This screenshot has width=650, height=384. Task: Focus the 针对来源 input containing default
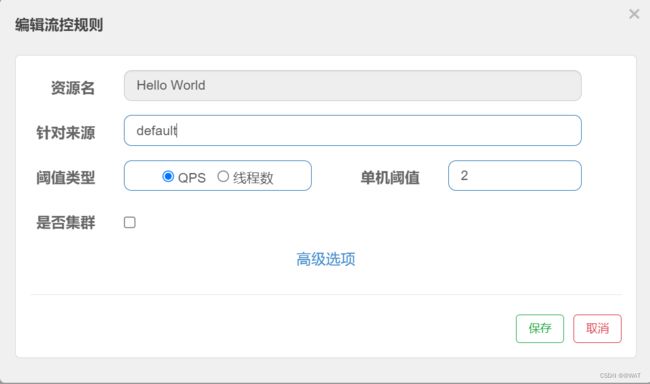click(353, 131)
